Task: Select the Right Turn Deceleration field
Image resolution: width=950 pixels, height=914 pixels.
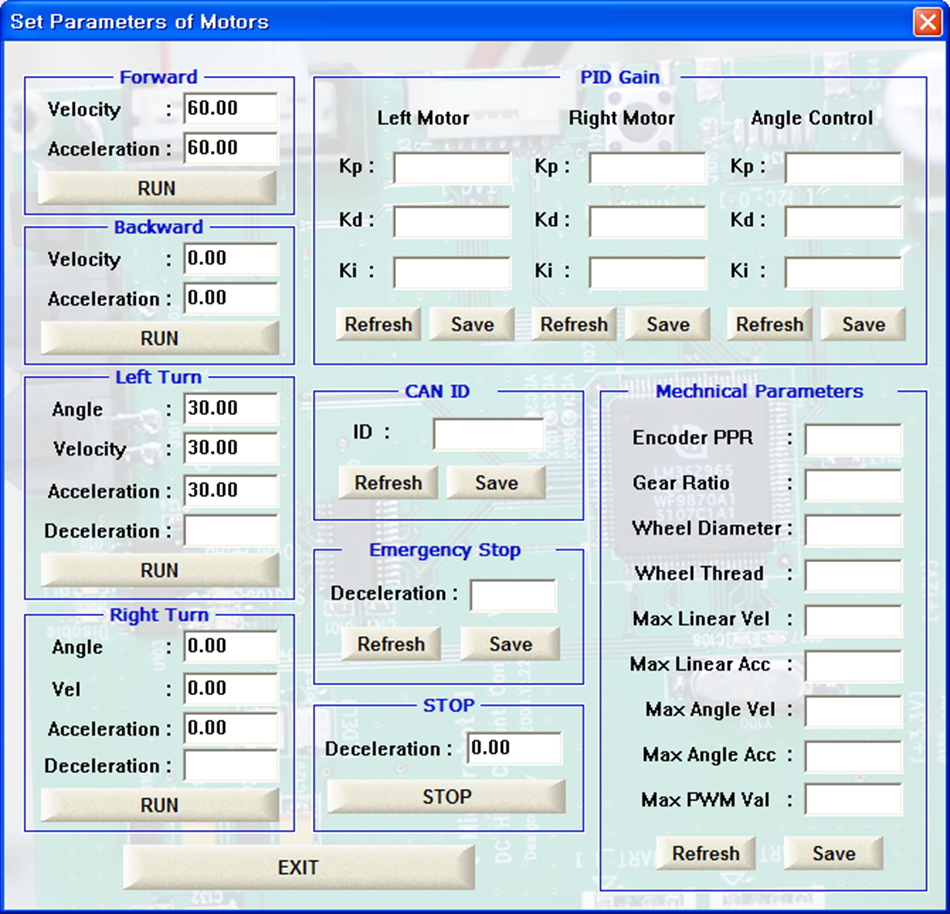Action: 231,766
